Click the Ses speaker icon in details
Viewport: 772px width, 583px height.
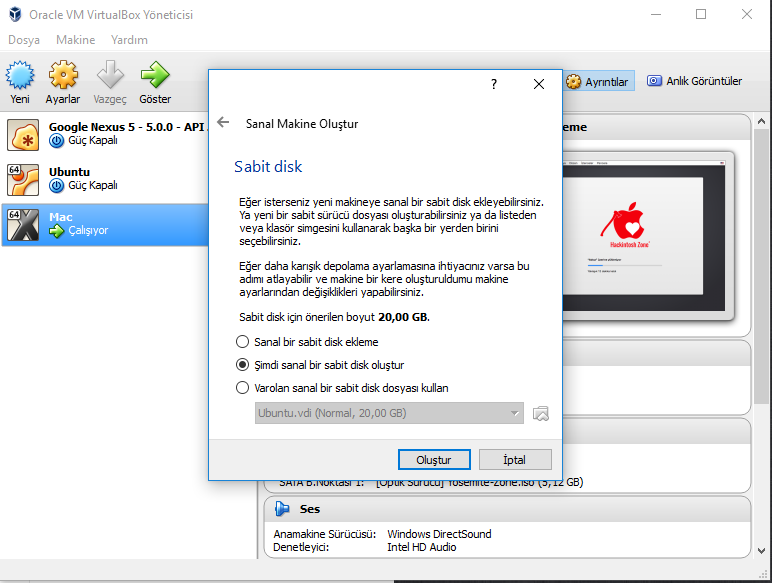pyautogui.click(x=282, y=509)
